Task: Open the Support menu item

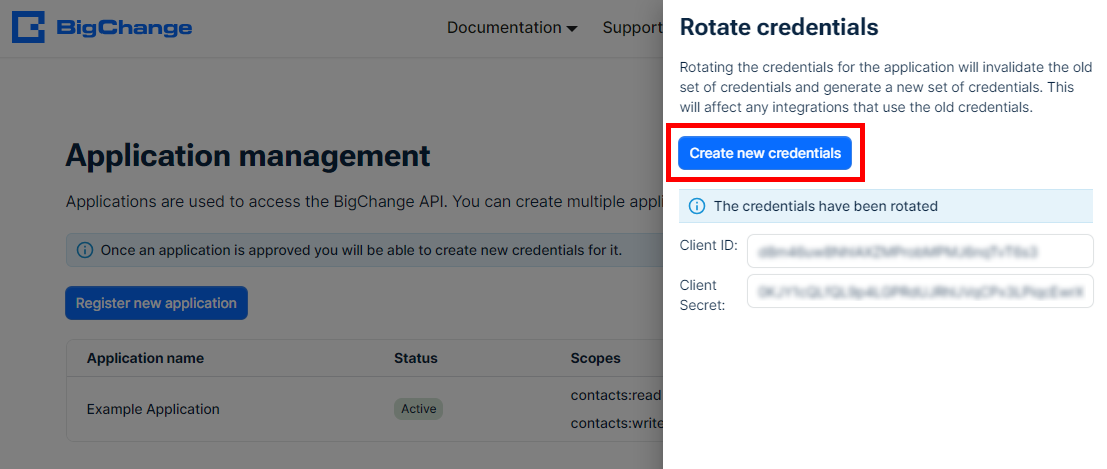Action: pyautogui.click(x=632, y=28)
